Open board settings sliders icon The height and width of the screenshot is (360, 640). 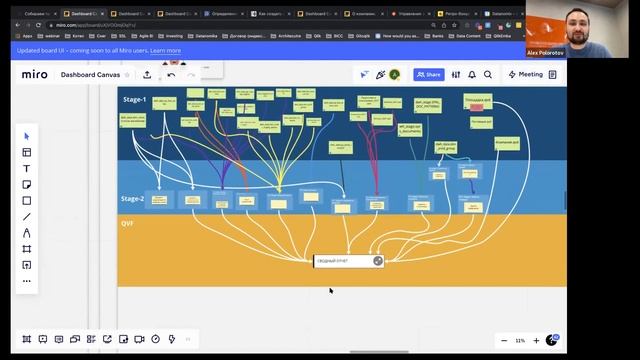coord(456,75)
